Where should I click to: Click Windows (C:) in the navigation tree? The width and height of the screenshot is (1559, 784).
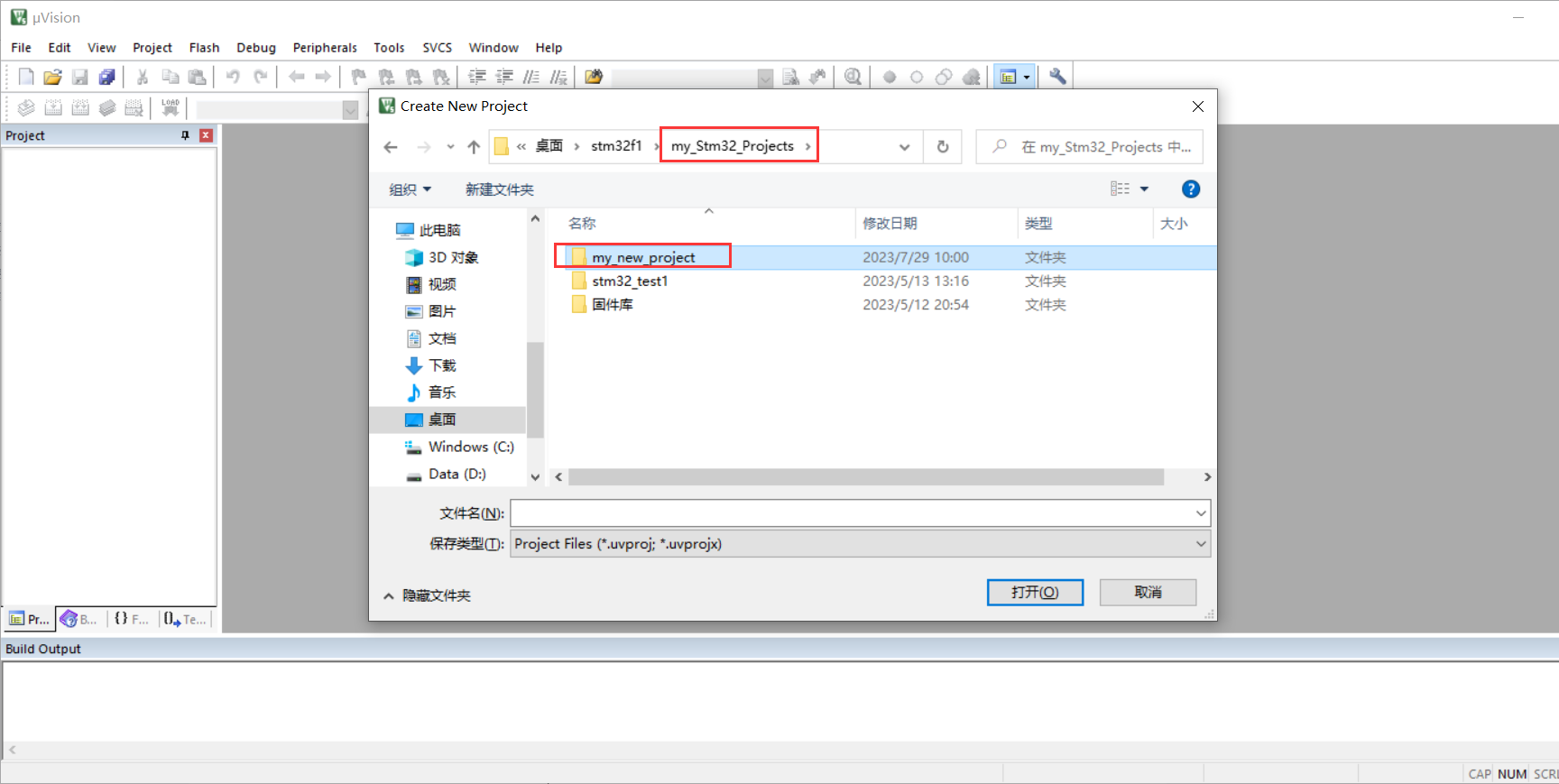click(x=471, y=447)
